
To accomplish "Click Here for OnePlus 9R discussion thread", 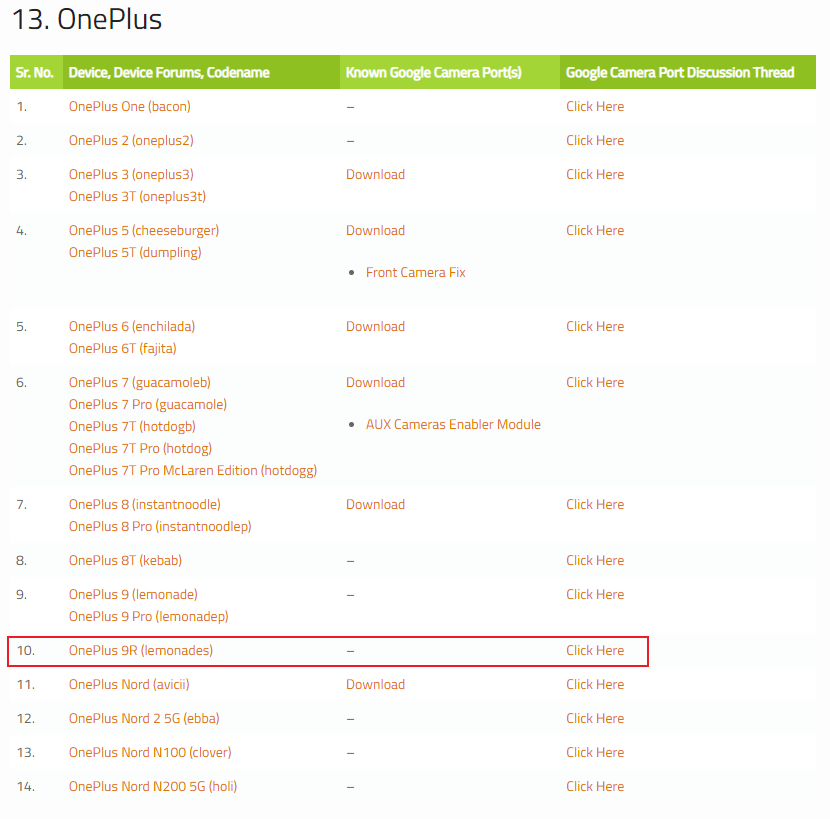I will (x=595, y=651).
